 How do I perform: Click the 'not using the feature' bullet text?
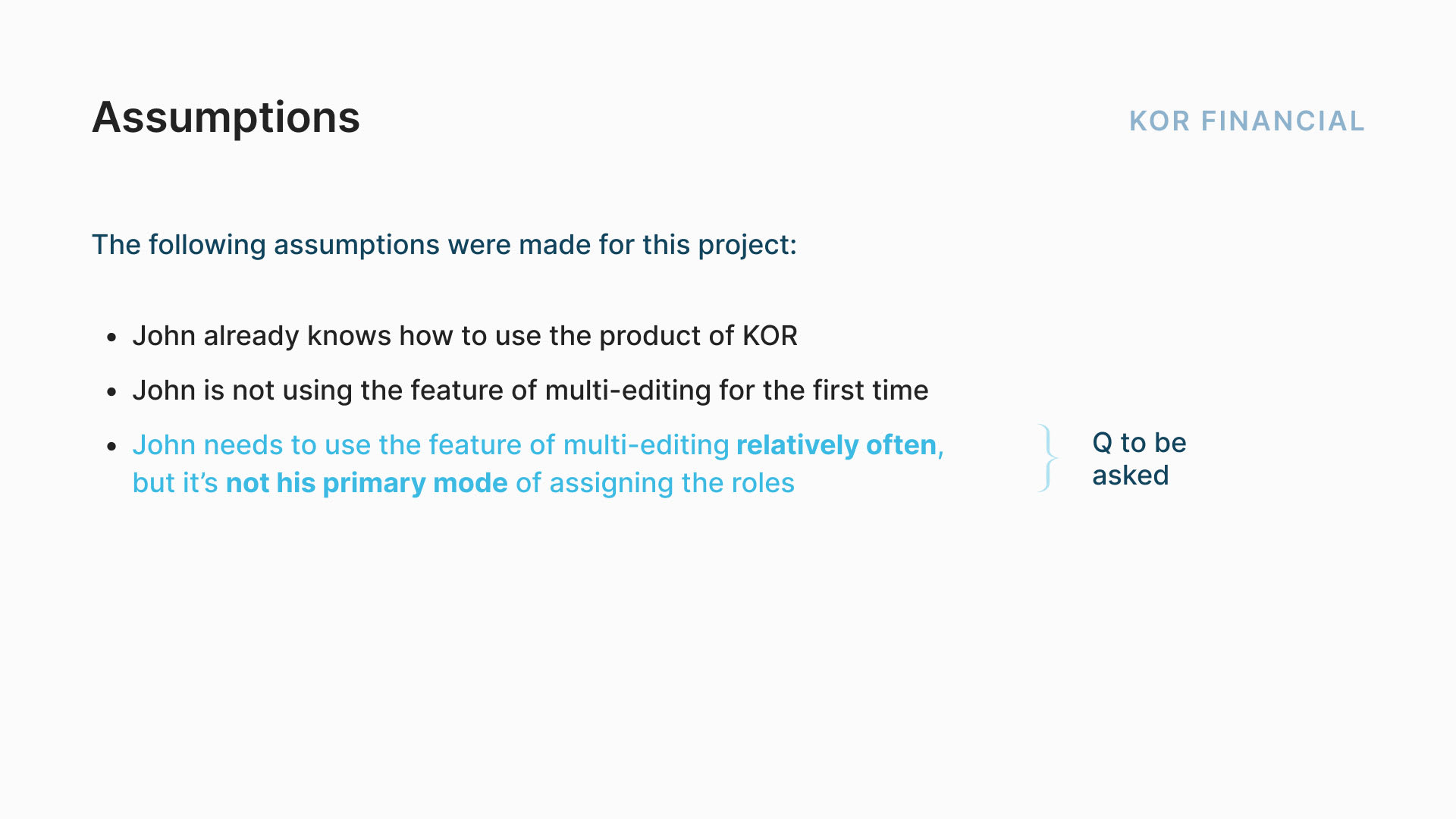[530, 391]
